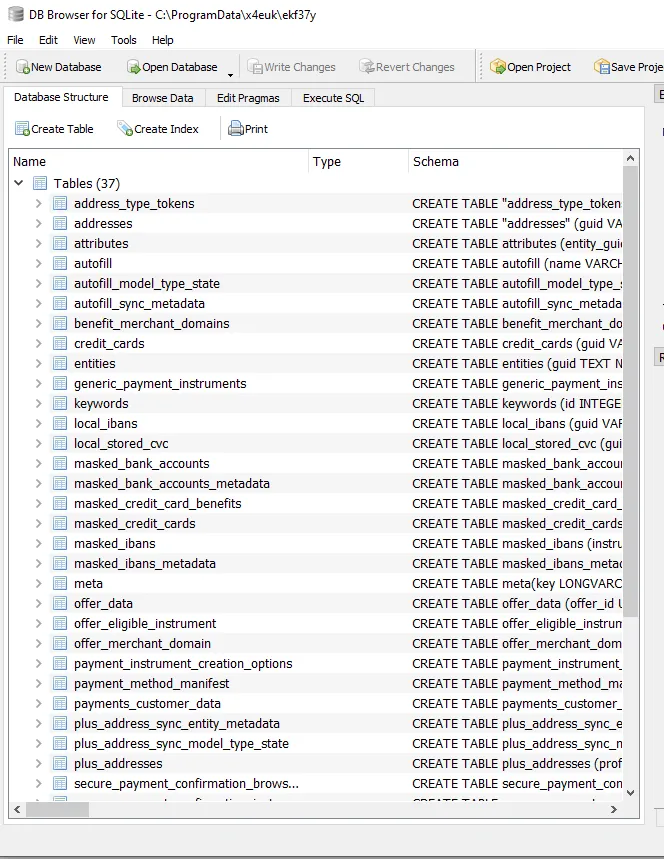The height and width of the screenshot is (859, 664).
Task: Select the offer_data table row
Action: pyautogui.click(x=103, y=604)
